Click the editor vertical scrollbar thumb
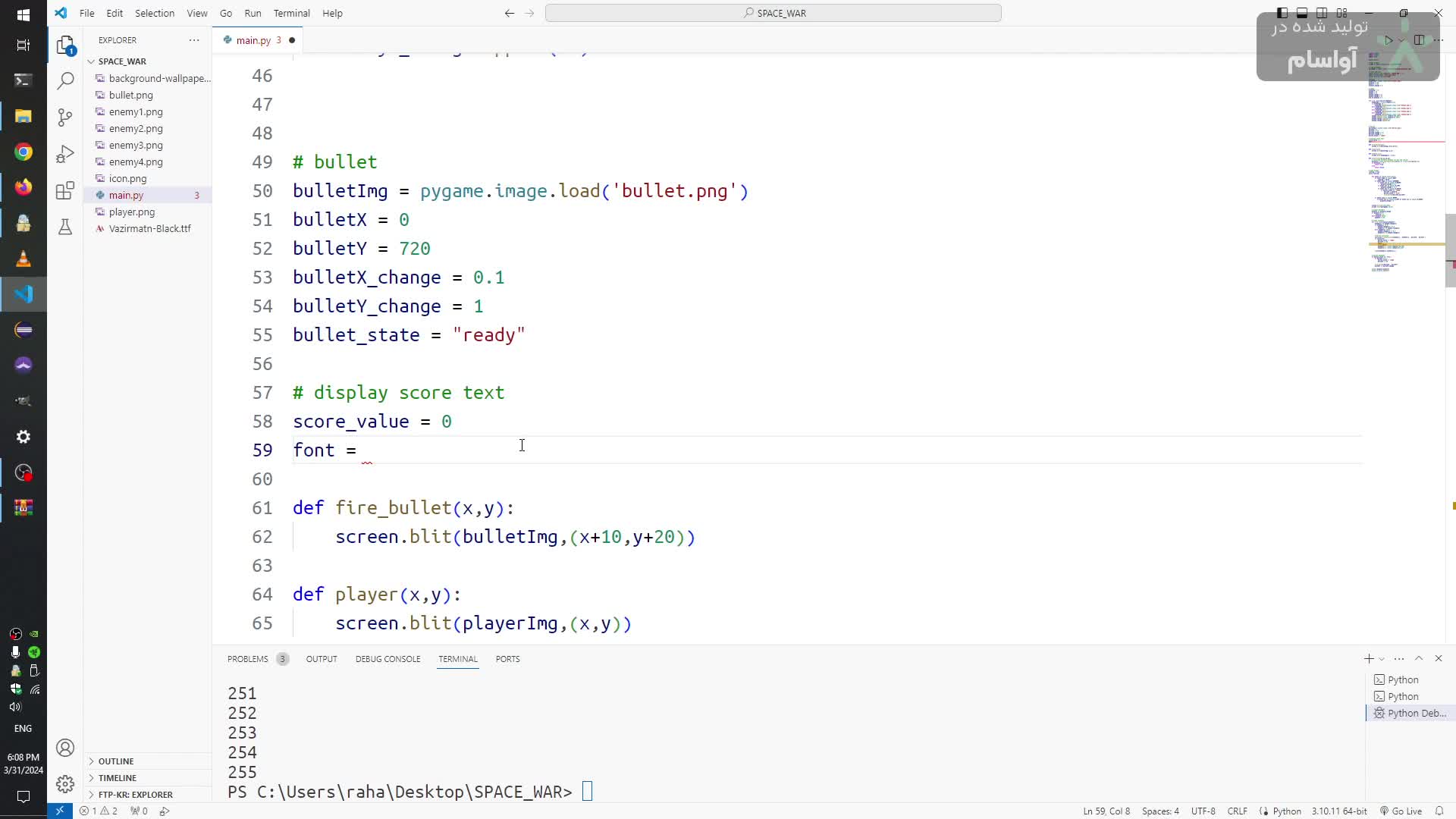Screen dimensions: 1456x819 click(1450, 250)
